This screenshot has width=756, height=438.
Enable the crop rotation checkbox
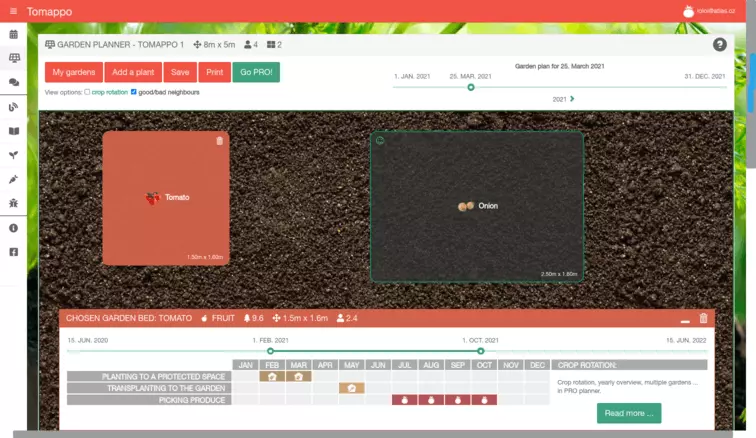point(87,92)
